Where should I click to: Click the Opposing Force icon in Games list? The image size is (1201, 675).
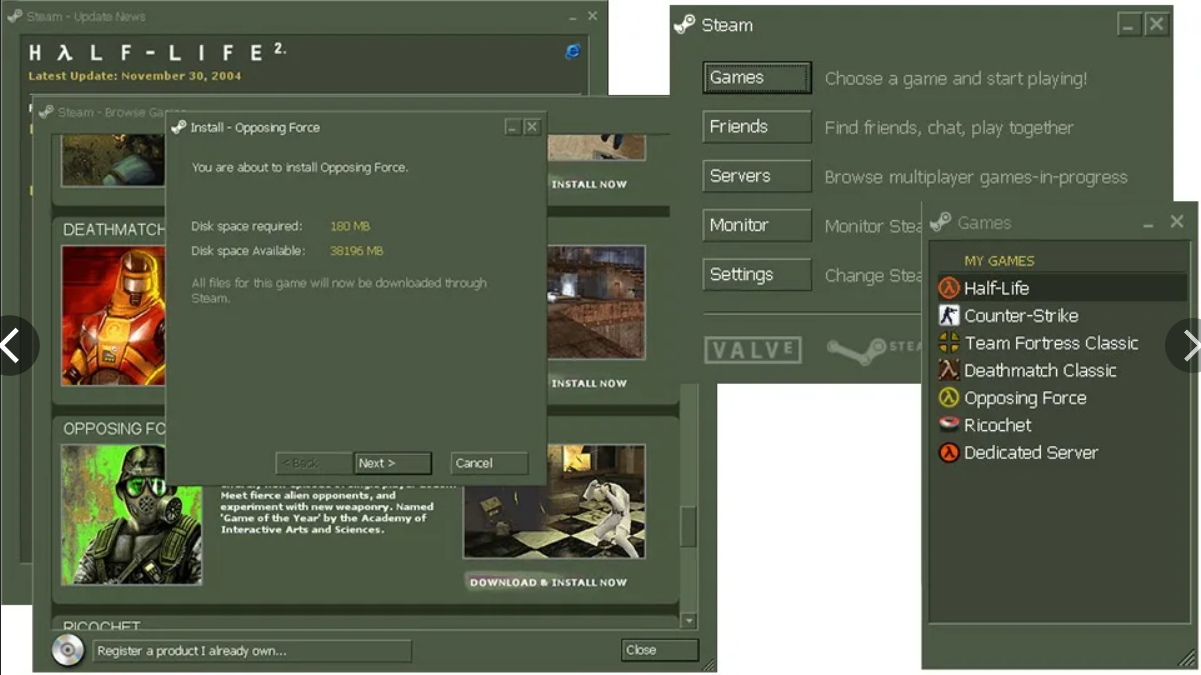tap(948, 398)
